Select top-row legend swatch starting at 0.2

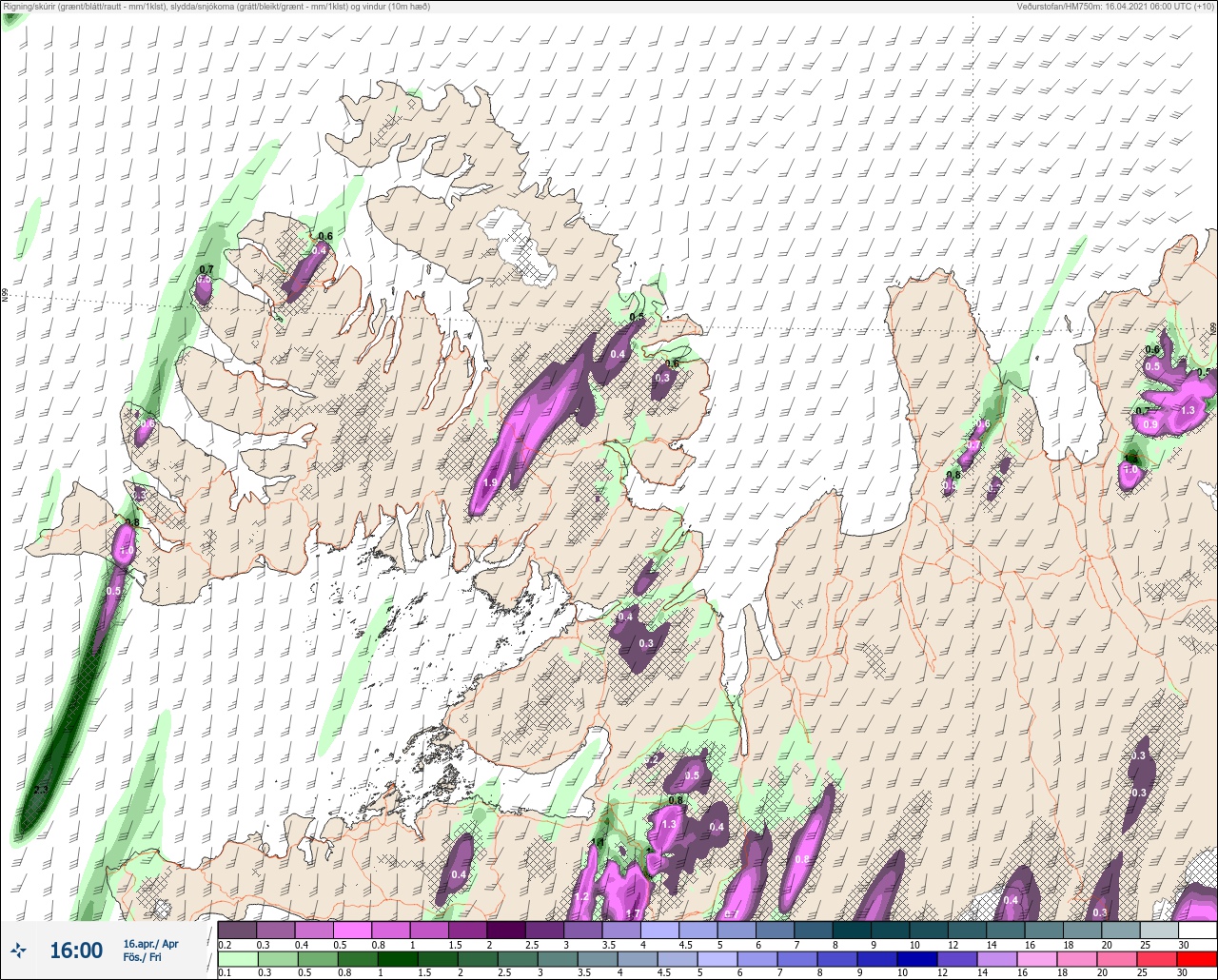click(237, 930)
